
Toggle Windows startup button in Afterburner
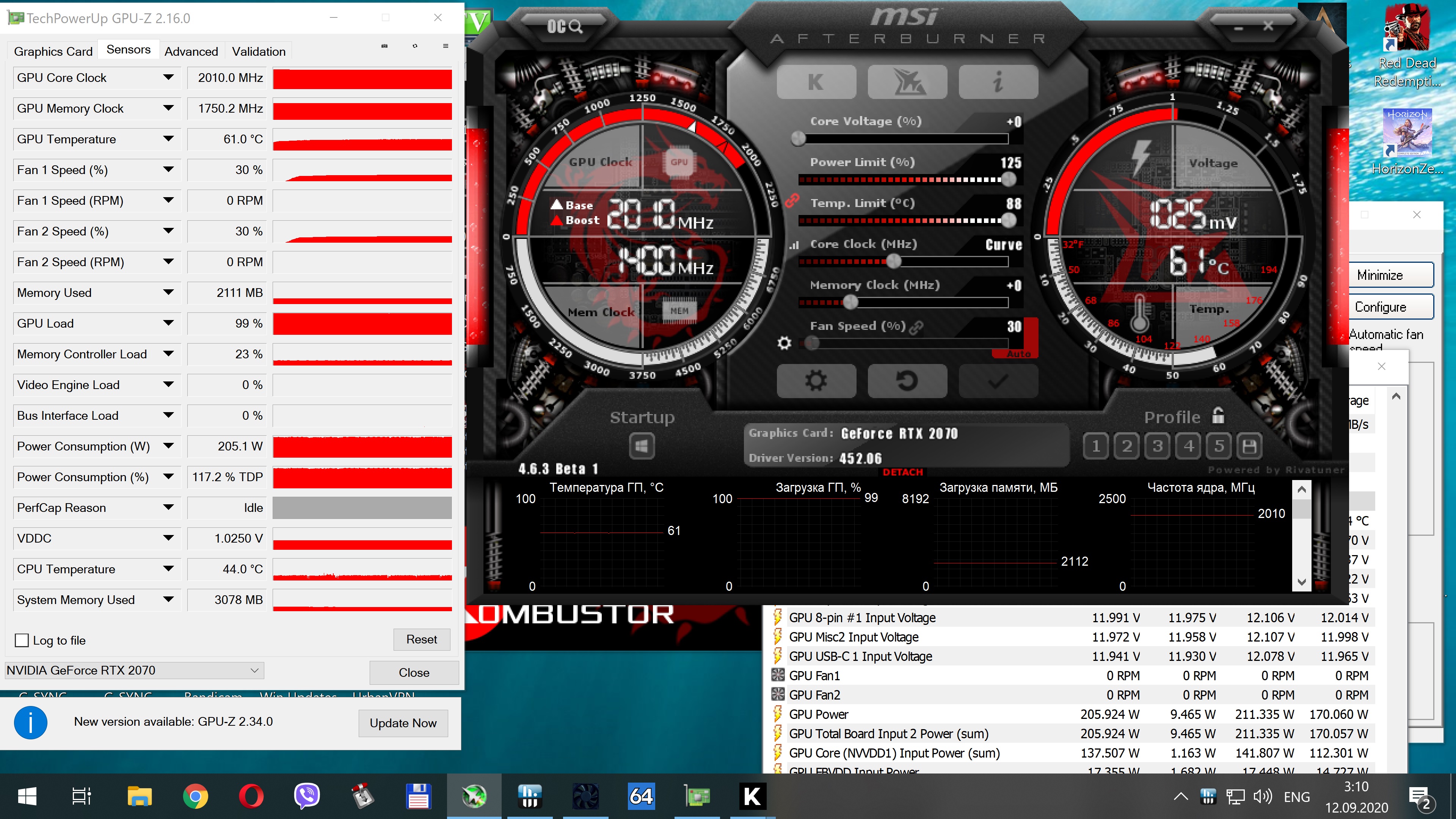pos(642,447)
